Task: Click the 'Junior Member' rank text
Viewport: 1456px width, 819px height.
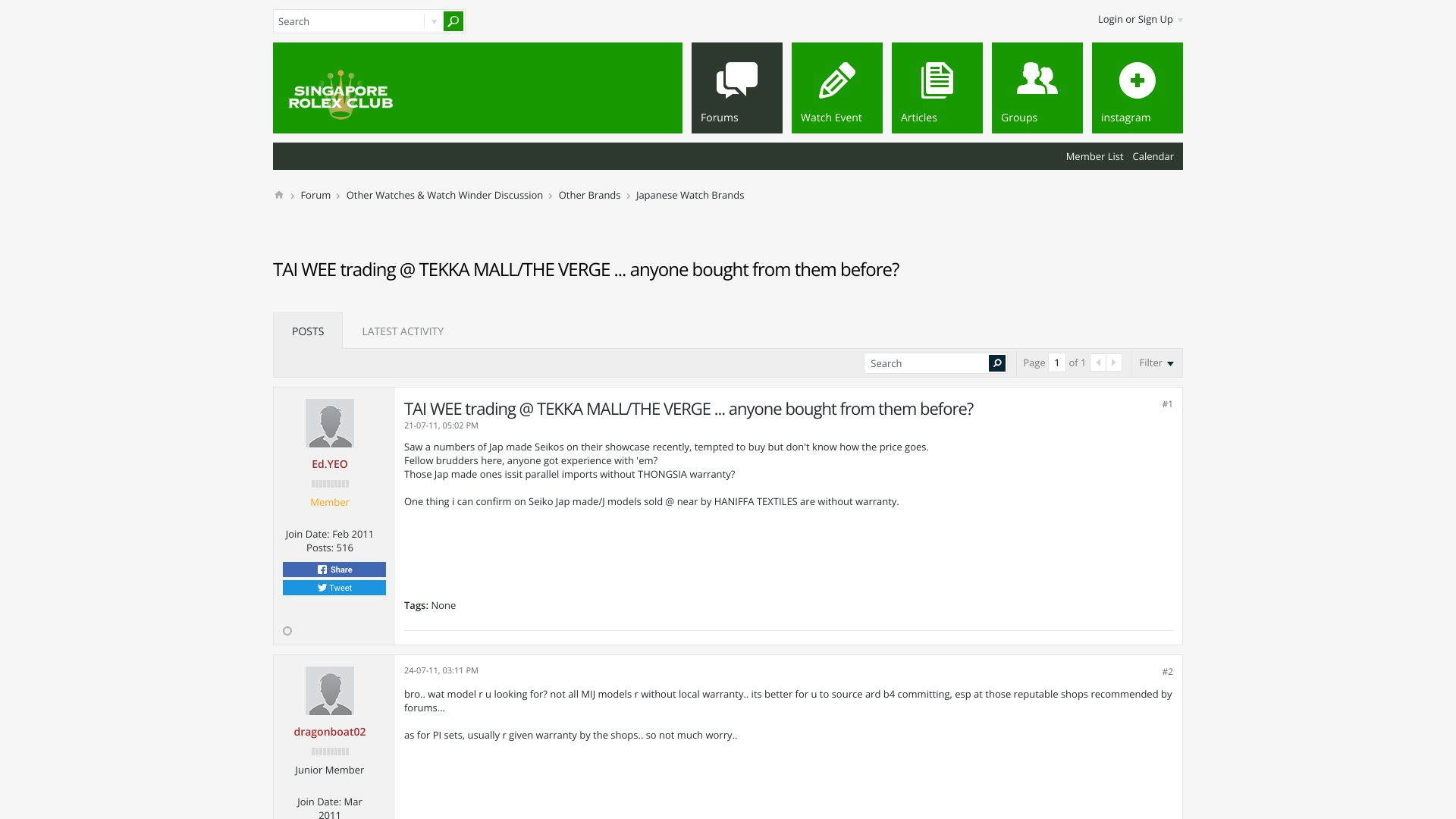Action: point(330,770)
